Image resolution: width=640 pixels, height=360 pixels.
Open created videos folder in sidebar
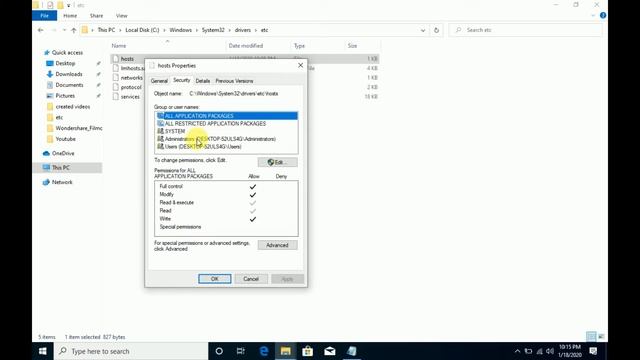click(x=73, y=107)
